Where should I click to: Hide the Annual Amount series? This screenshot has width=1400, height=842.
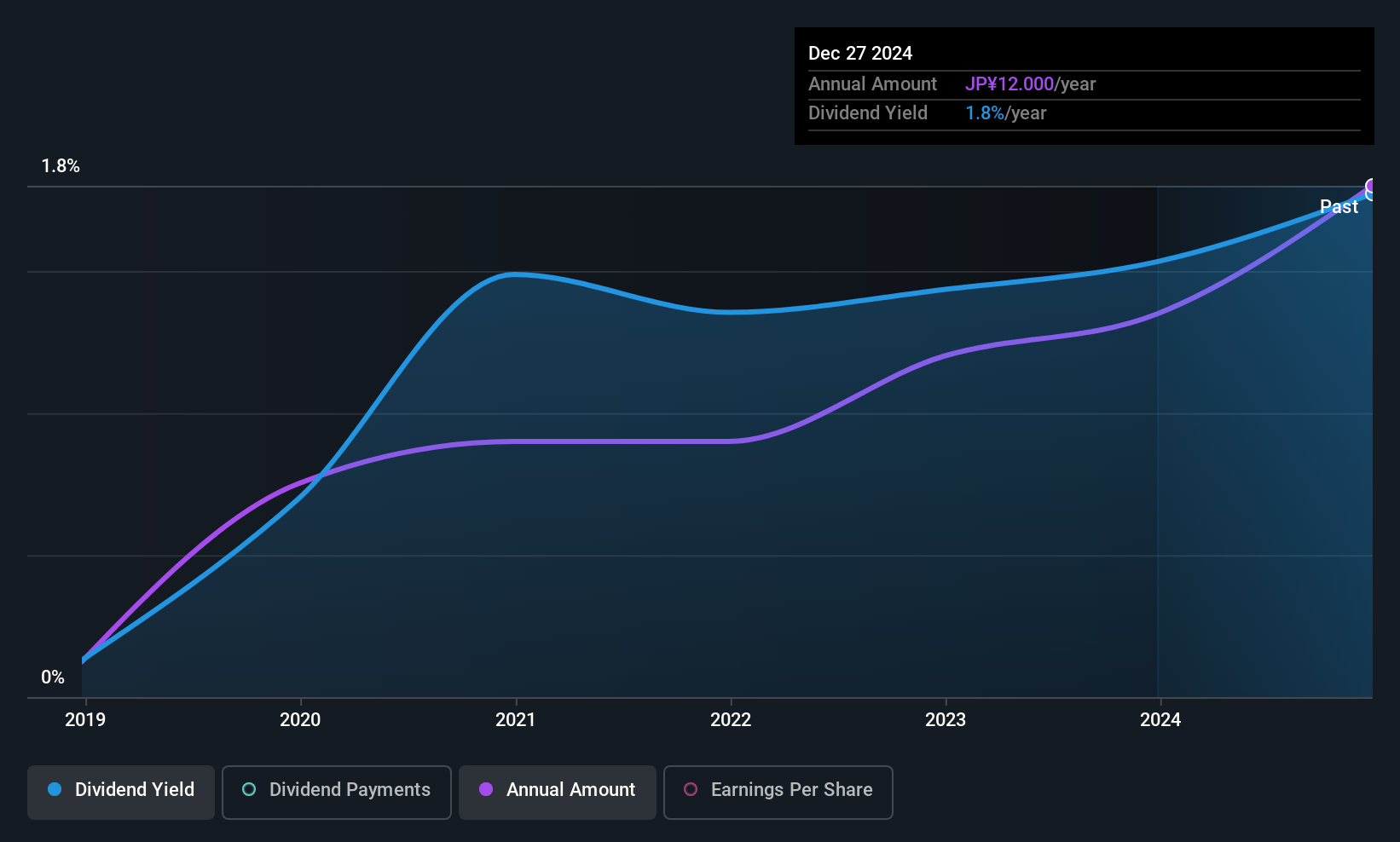[x=558, y=792]
